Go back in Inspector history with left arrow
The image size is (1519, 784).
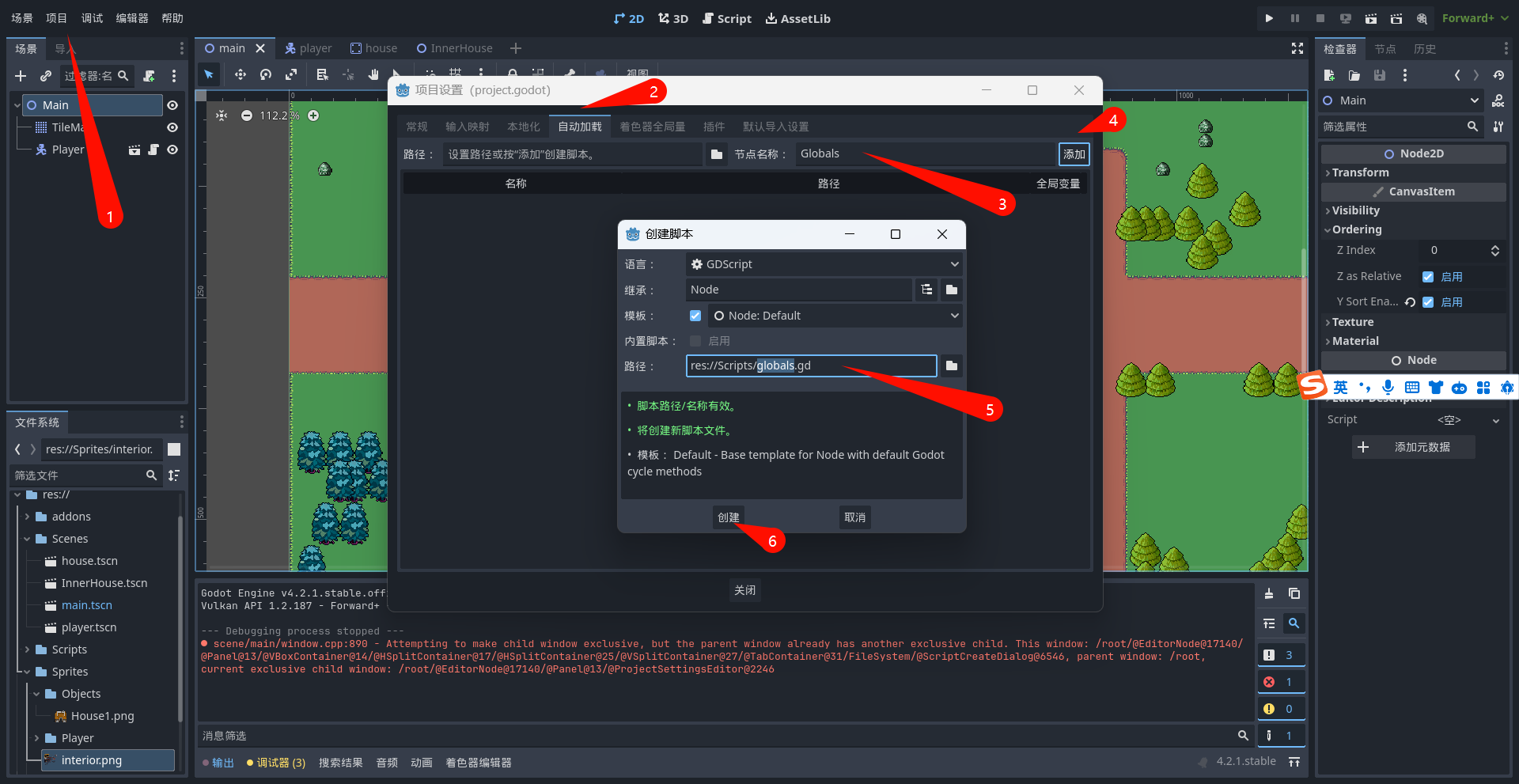1457,75
